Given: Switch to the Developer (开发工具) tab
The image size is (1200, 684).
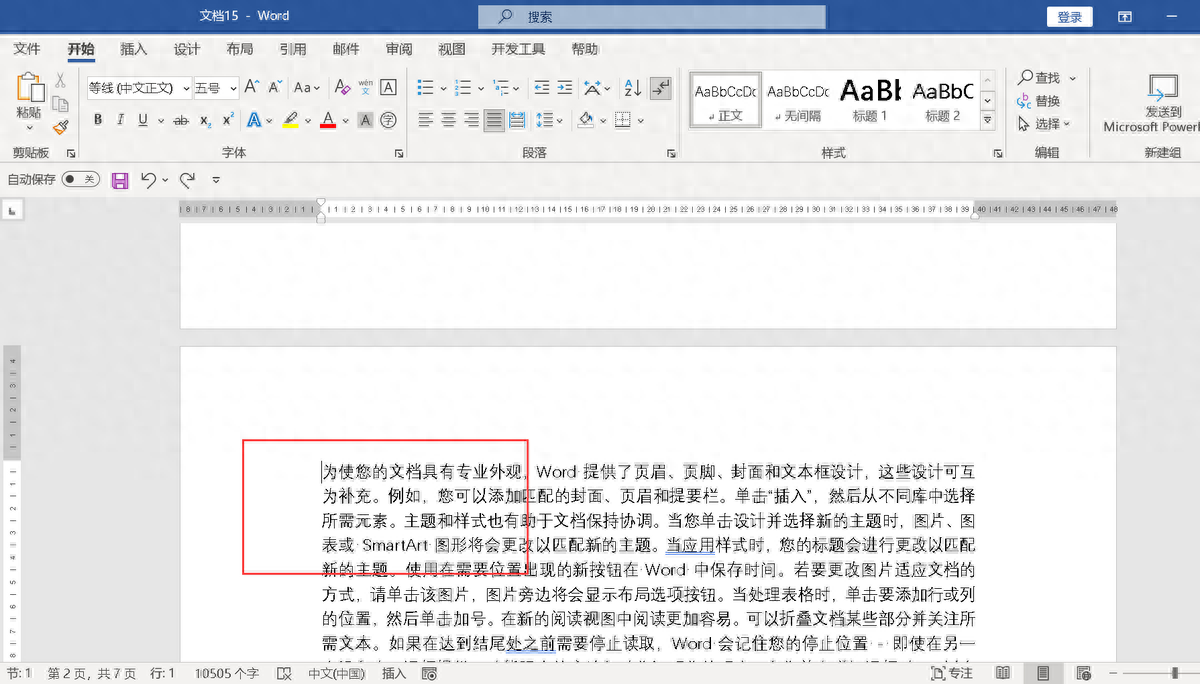Looking at the screenshot, I should (518, 48).
